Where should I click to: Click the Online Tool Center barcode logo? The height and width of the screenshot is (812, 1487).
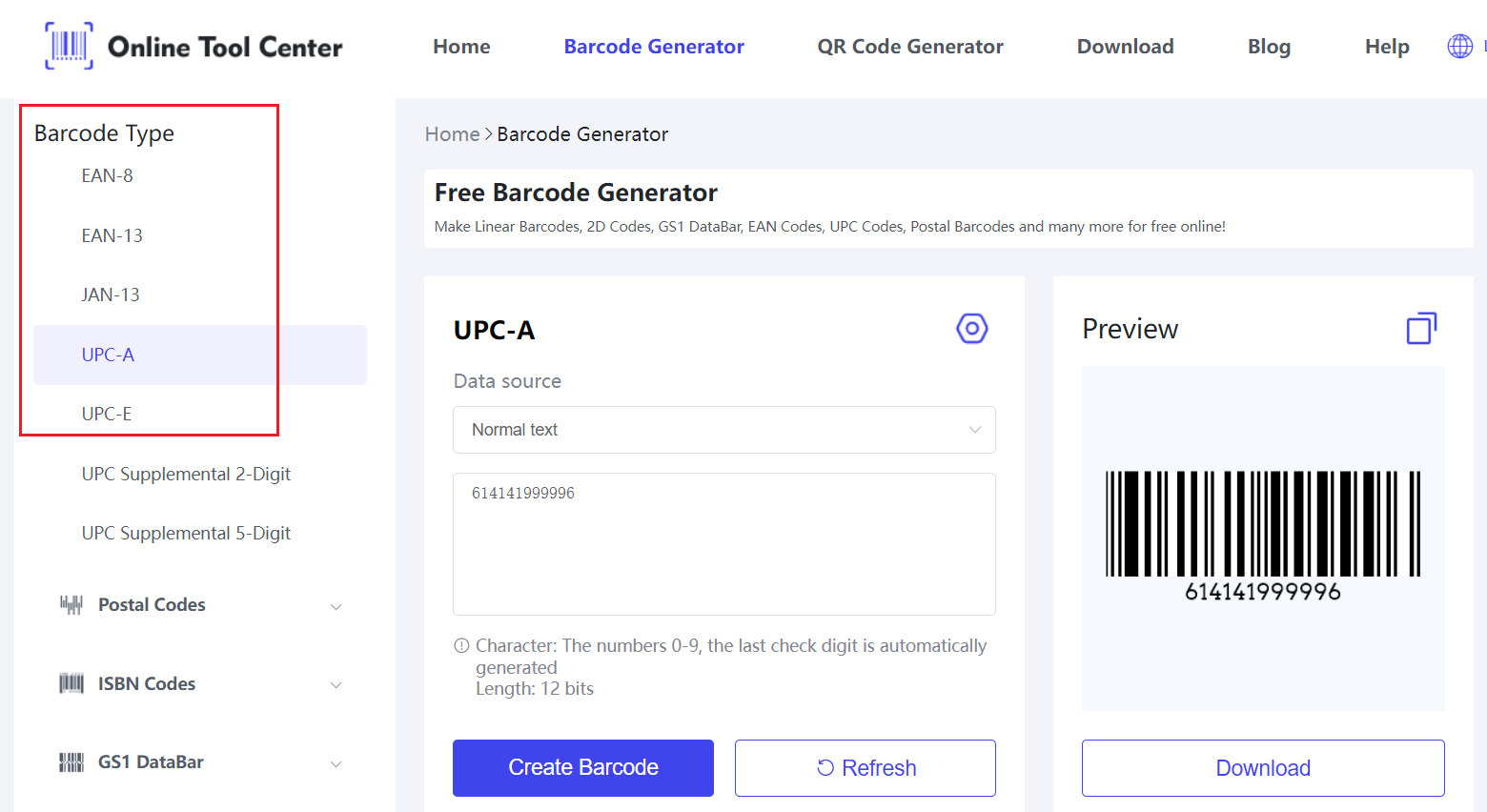[x=70, y=46]
